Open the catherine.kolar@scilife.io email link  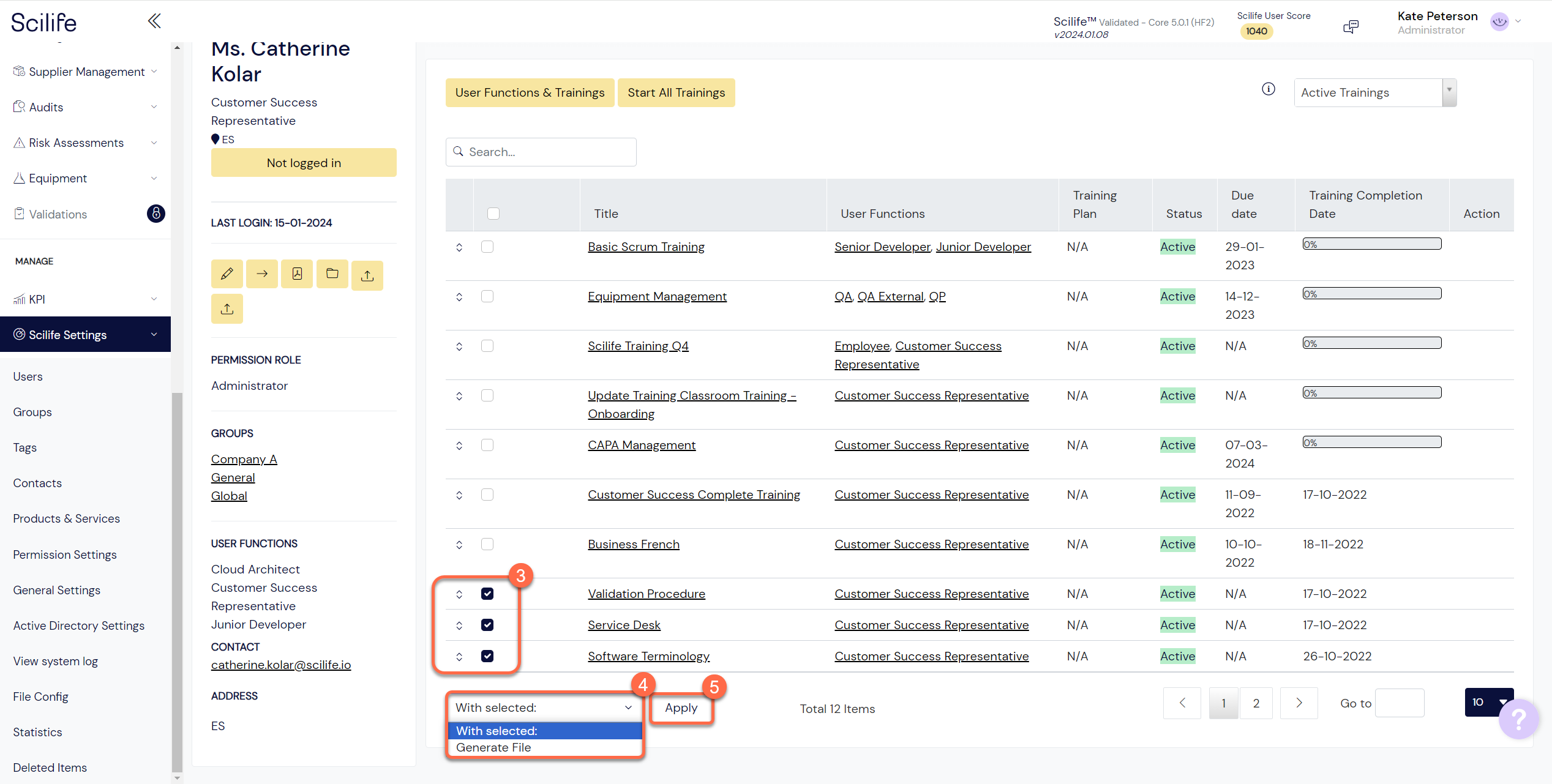[x=281, y=665]
